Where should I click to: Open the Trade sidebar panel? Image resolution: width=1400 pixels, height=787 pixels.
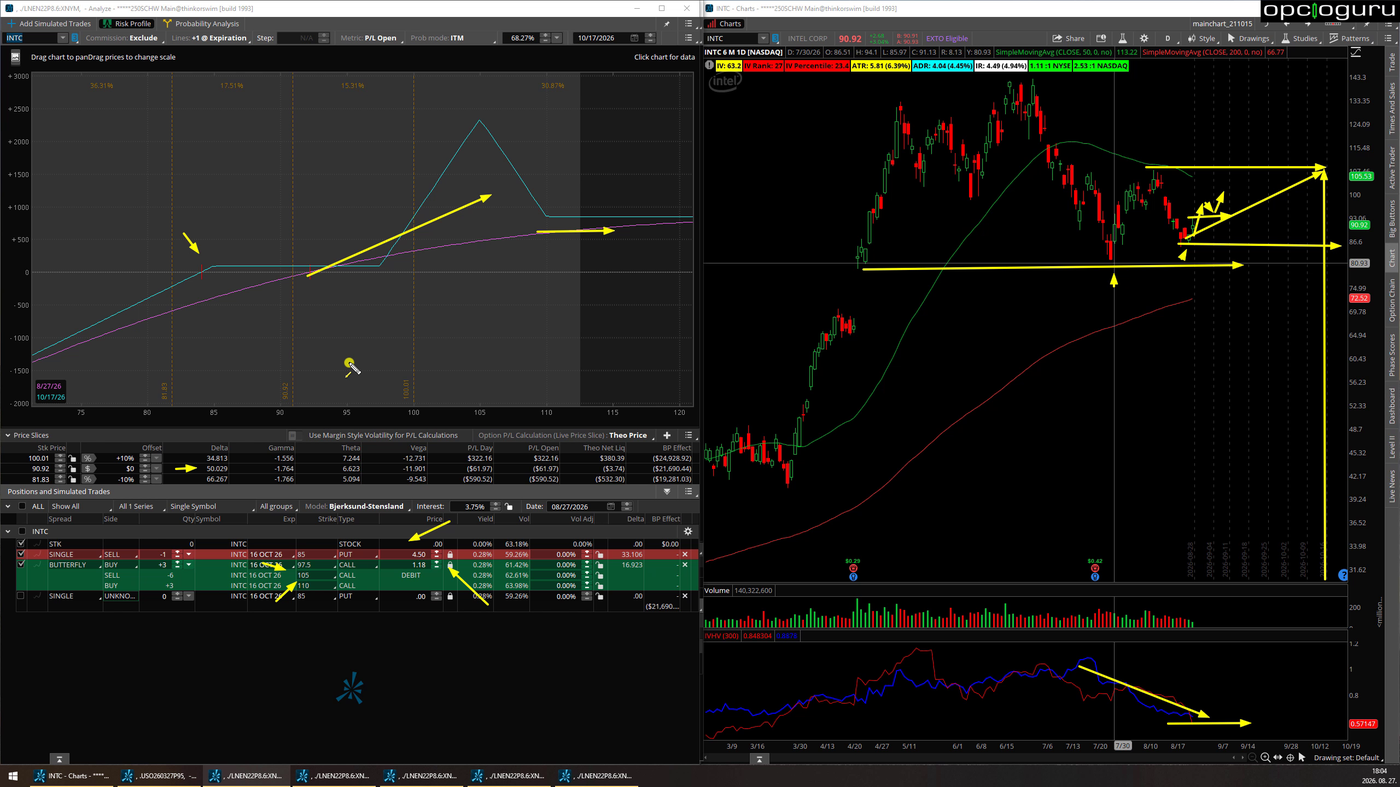(1391, 63)
